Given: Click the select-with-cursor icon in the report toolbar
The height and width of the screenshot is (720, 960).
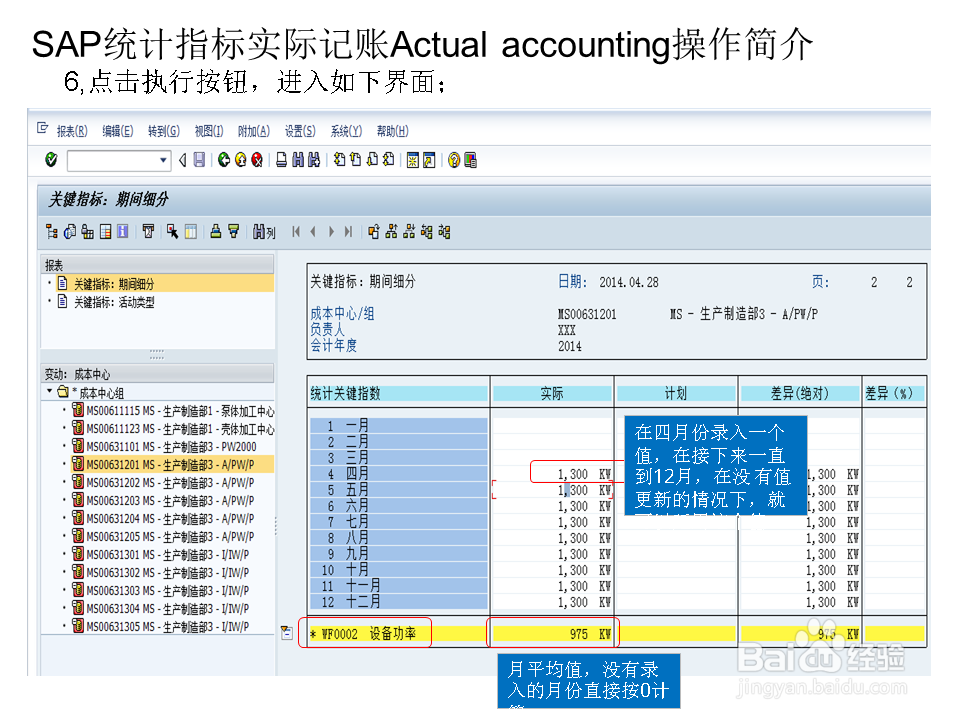Looking at the screenshot, I should click(x=173, y=231).
